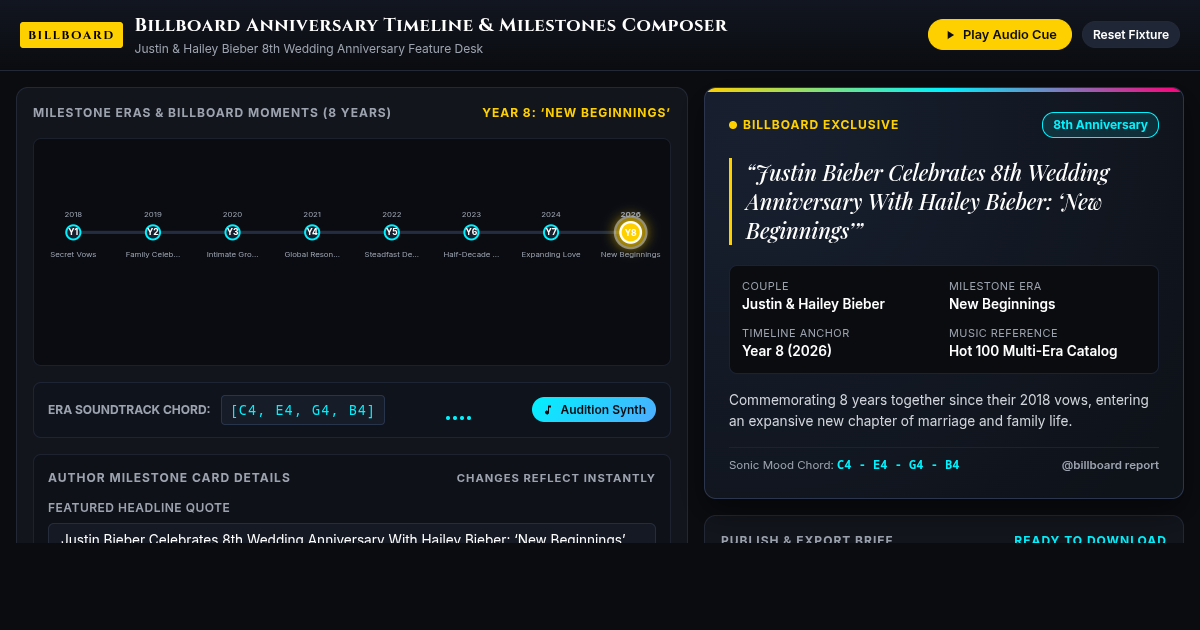Click the Sonic Mood Chord 'C4 - E4 - G4 - B4'
Screen dimensions: 1200x630
point(898,465)
